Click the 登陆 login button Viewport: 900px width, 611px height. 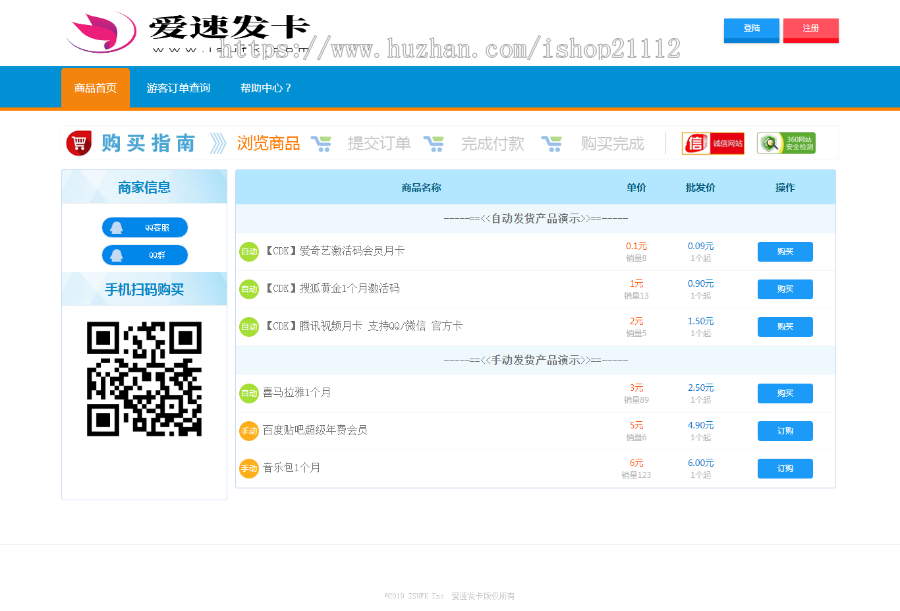pyautogui.click(x=751, y=30)
